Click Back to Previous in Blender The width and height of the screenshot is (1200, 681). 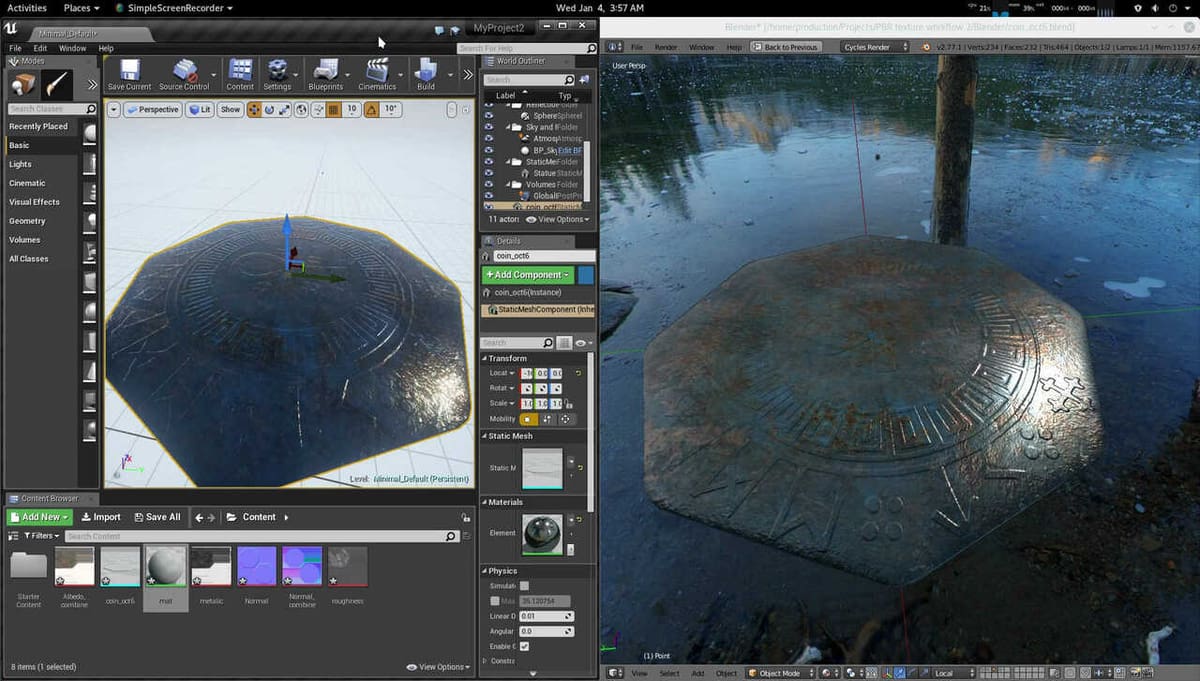pos(785,47)
